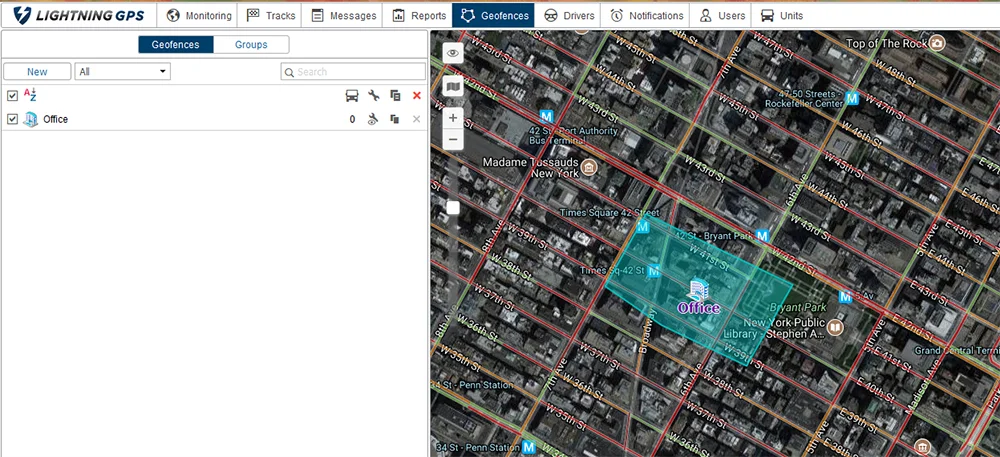Click the 42 St - Bryant Park metro icon

click(762, 236)
